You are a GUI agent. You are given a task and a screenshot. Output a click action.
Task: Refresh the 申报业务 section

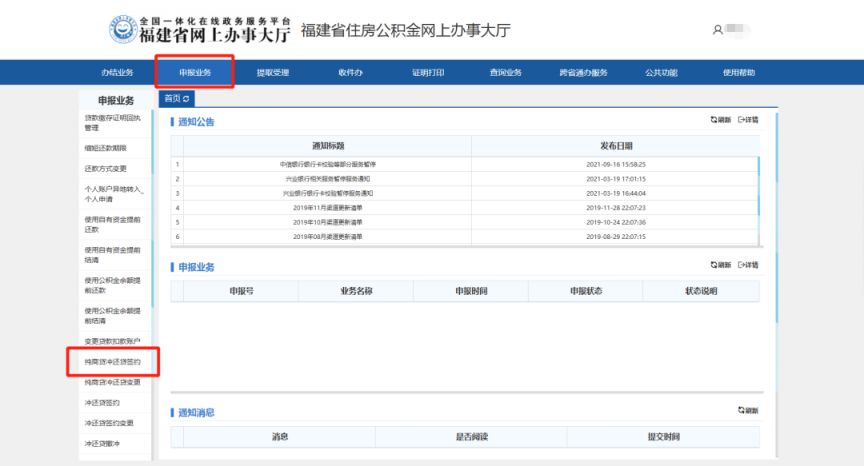tap(720, 265)
